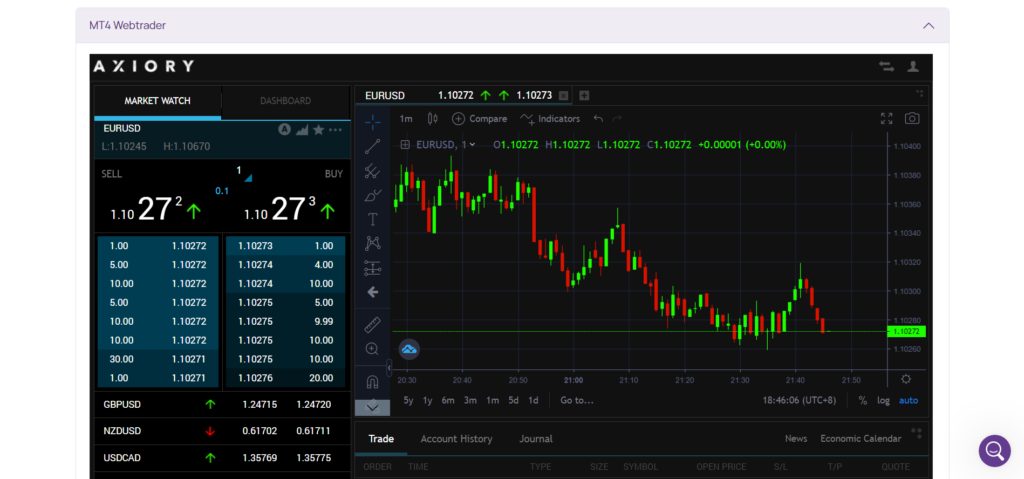This screenshot has width=1024, height=479.
Task: Open the News tab
Action: click(796, 438)
